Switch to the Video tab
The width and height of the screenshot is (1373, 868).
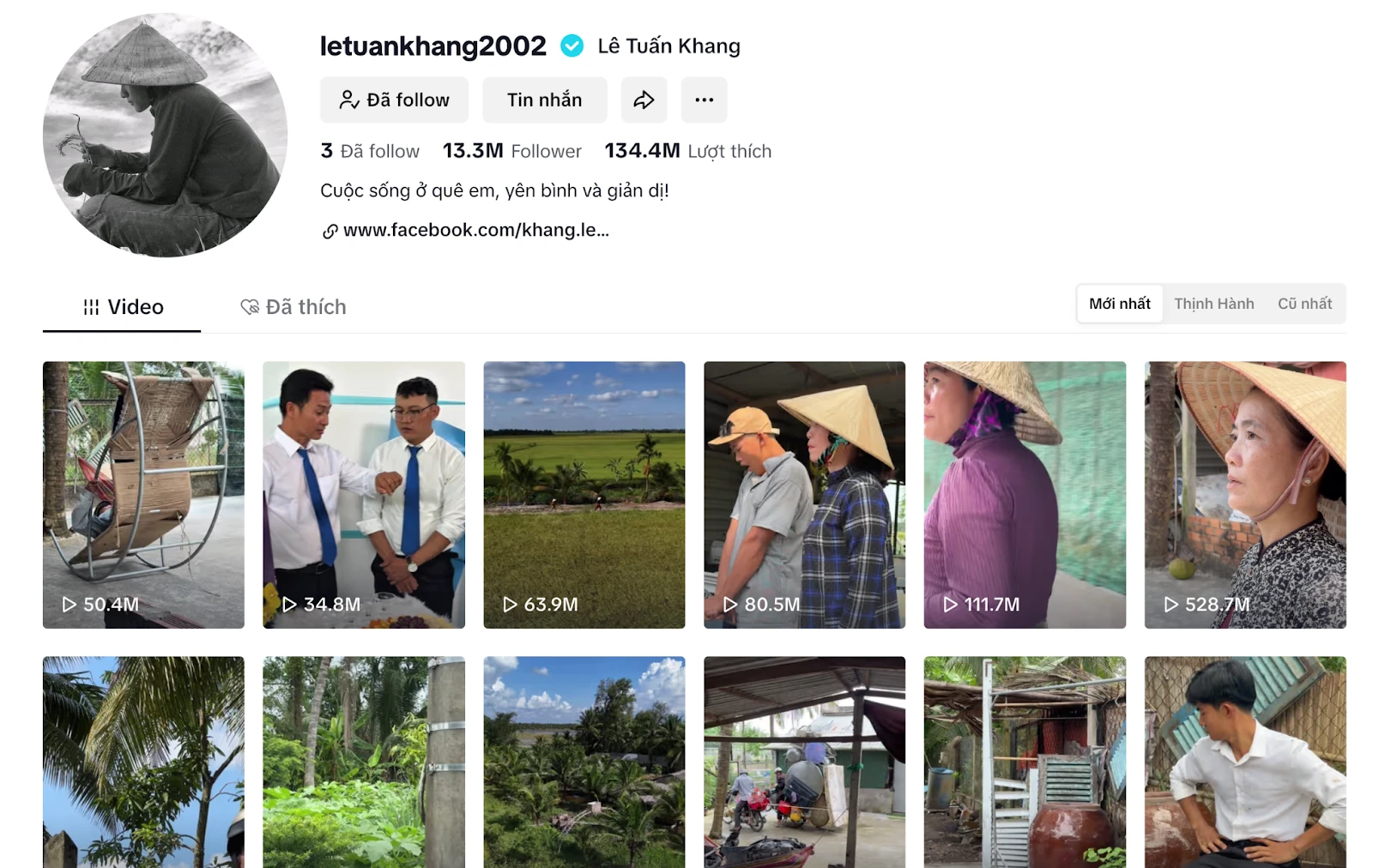pyautogui.click(x=122, y=307)
